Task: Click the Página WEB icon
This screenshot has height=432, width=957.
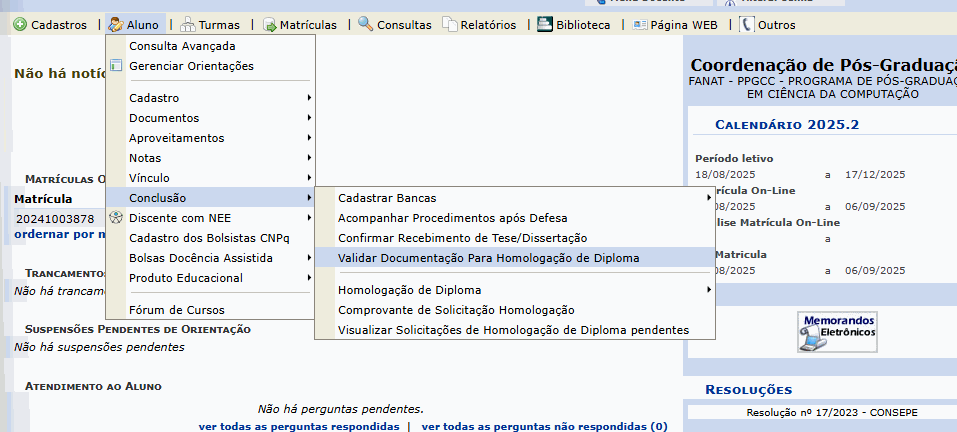Action: coord(639,25)
